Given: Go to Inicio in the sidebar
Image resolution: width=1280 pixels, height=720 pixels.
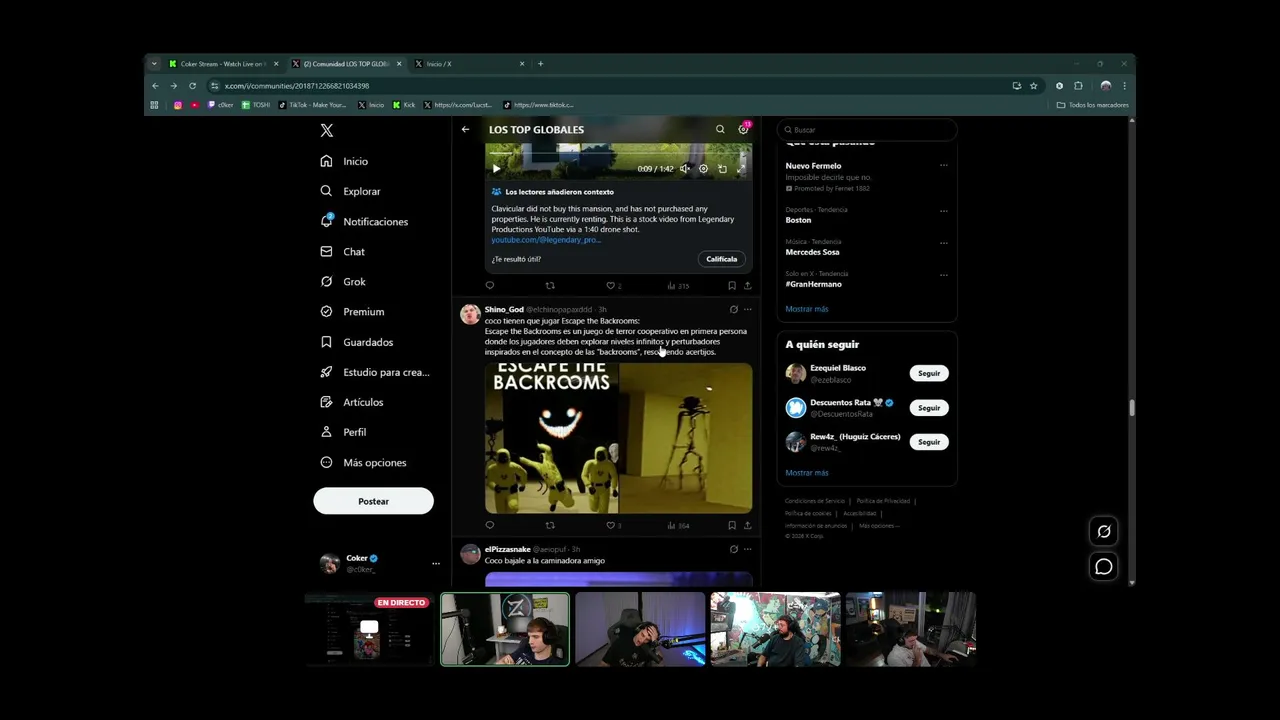Looking at the screenshot, I should click(345, 161).
